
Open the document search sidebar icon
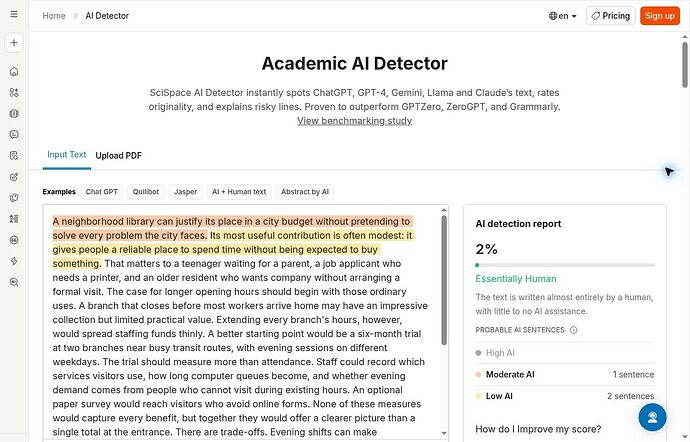pyautogui.click(x=14, y=155)
